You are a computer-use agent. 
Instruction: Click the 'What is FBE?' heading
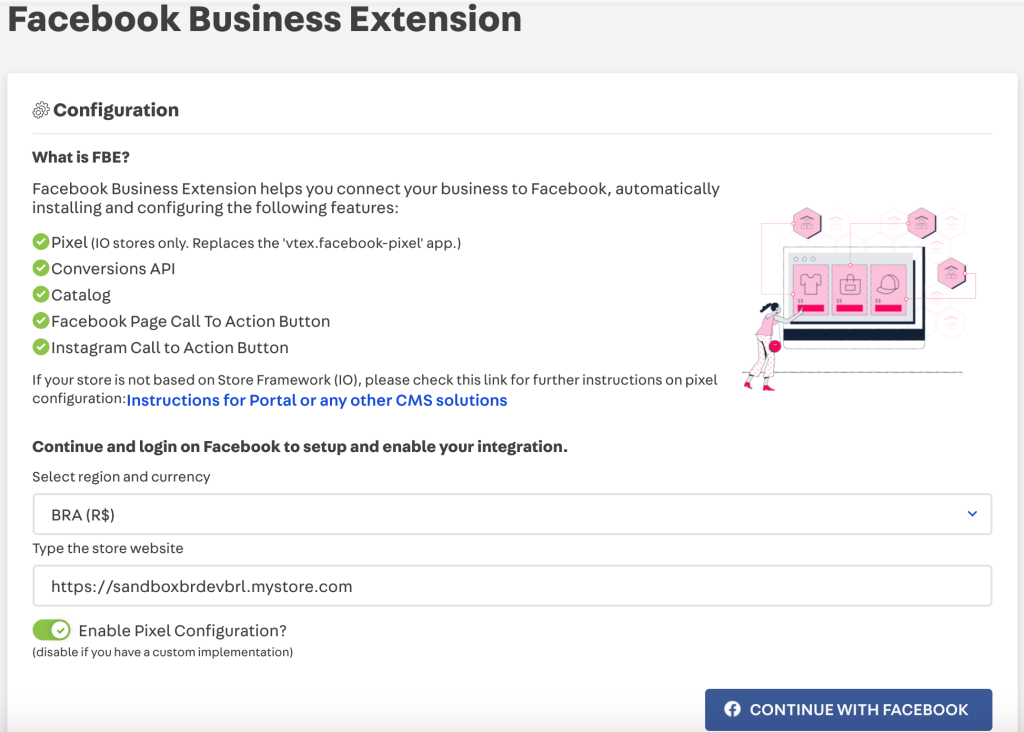pyautogui.click(x=81, y=157)
